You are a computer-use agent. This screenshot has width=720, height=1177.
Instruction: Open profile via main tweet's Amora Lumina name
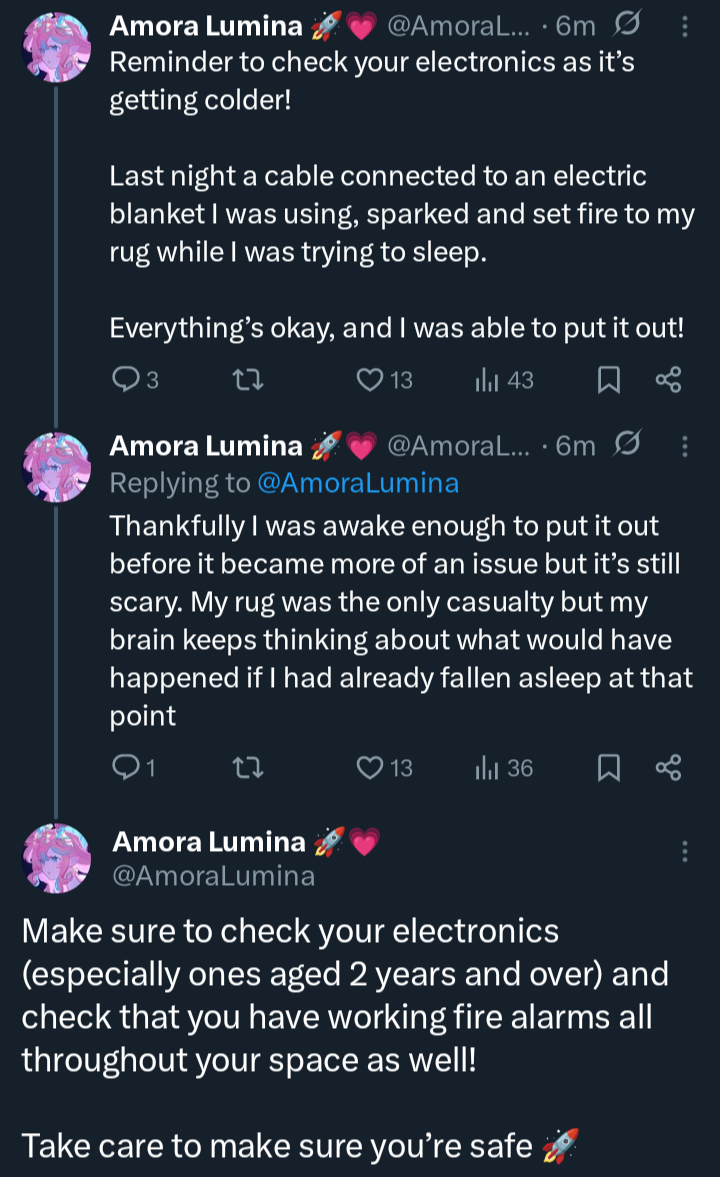(210, 843)
